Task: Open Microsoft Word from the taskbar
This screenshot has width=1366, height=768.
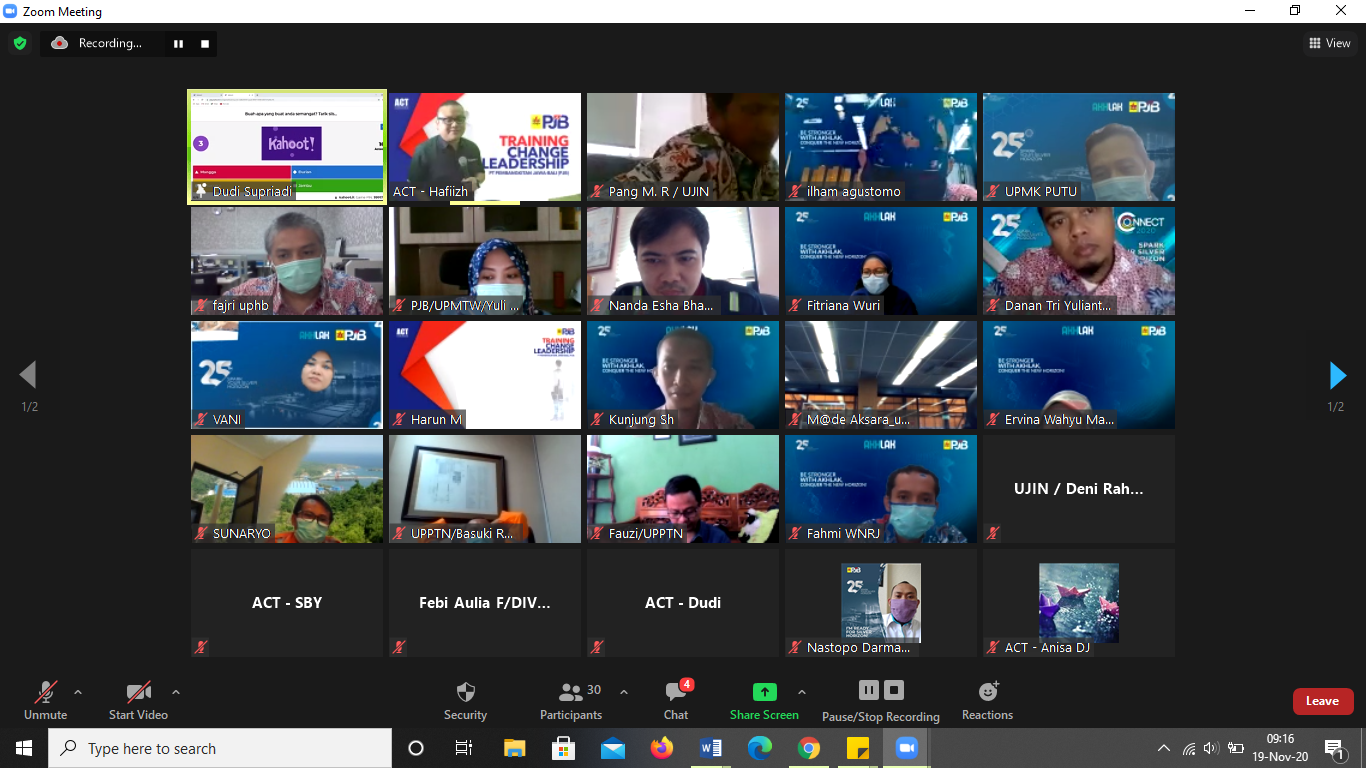Action: [711, 748]
